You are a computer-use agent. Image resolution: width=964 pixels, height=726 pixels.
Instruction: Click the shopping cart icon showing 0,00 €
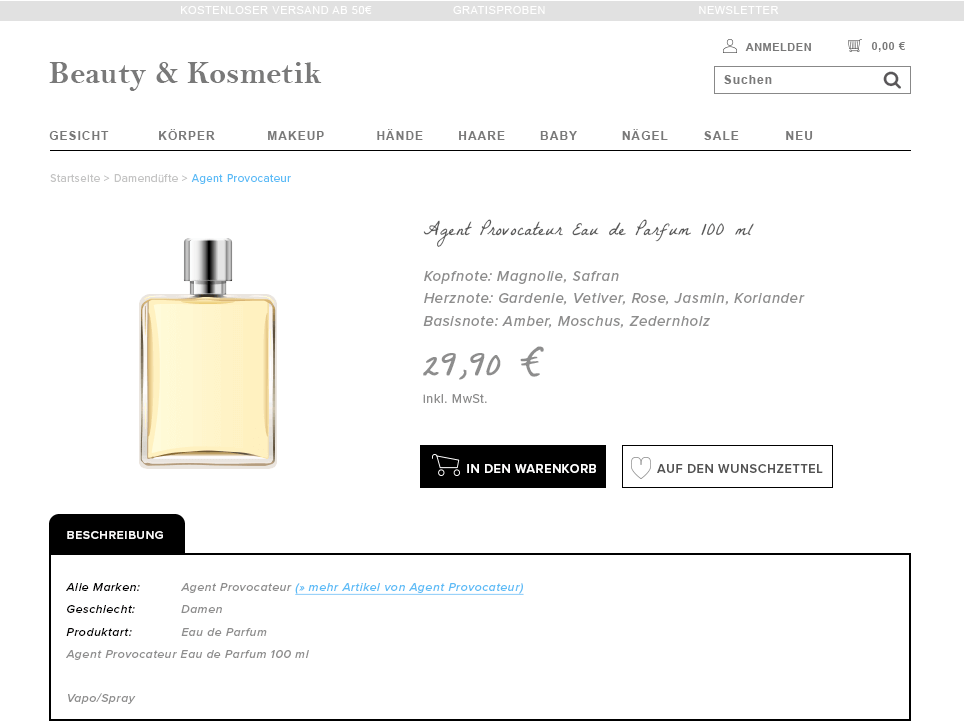coord(855,45)
